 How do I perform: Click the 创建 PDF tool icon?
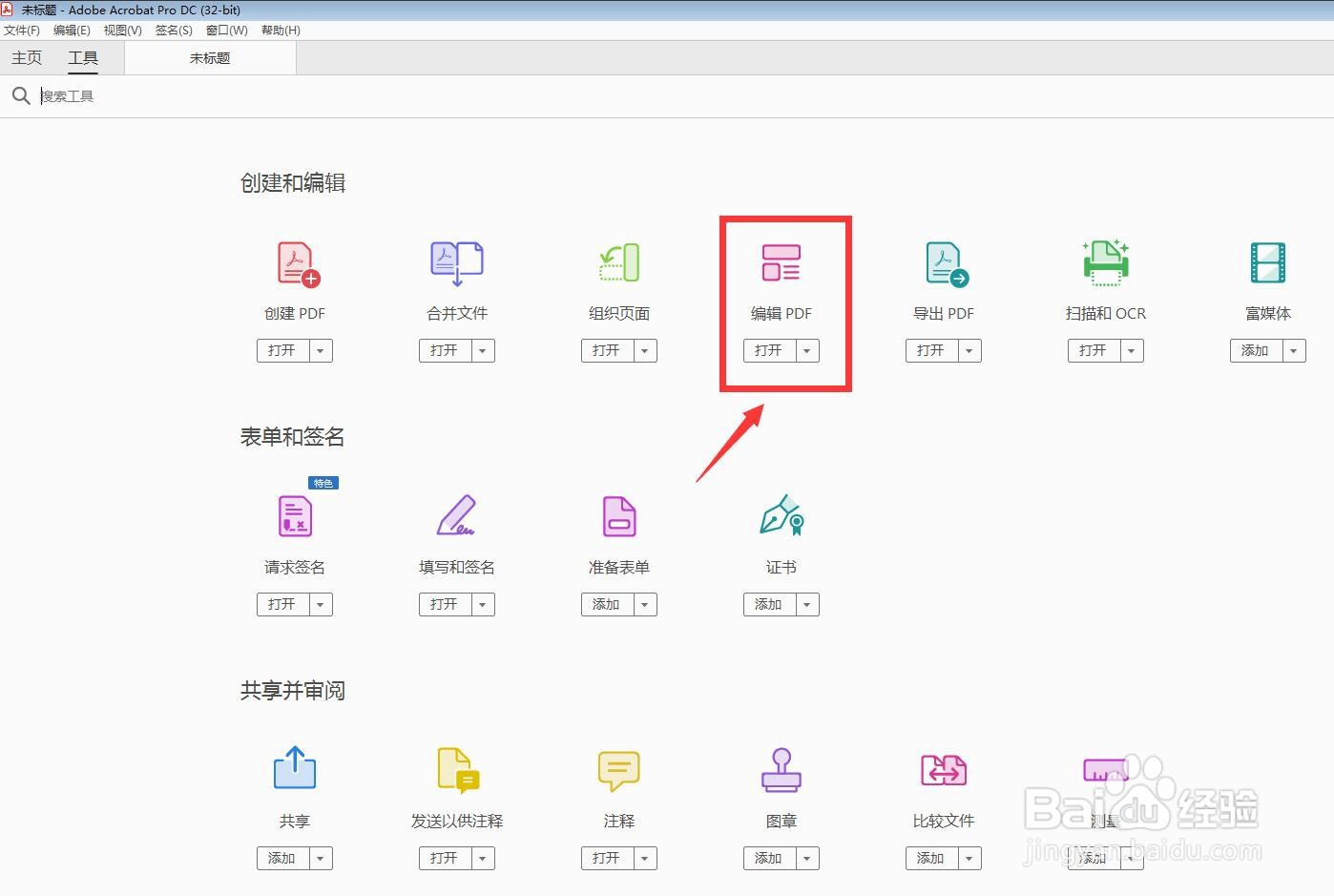[x=298, y=263]
